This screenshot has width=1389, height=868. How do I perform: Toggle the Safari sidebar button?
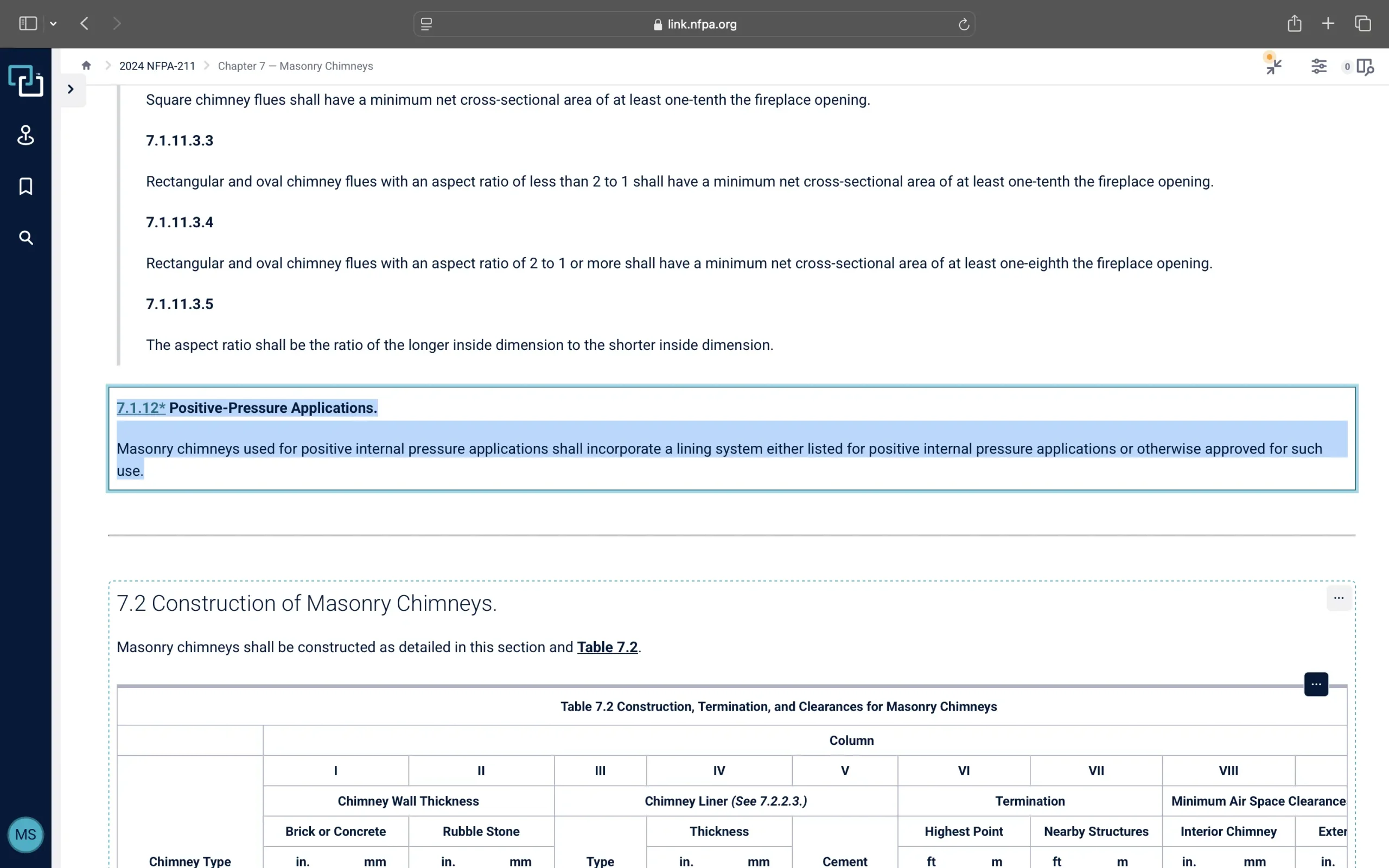28,23
